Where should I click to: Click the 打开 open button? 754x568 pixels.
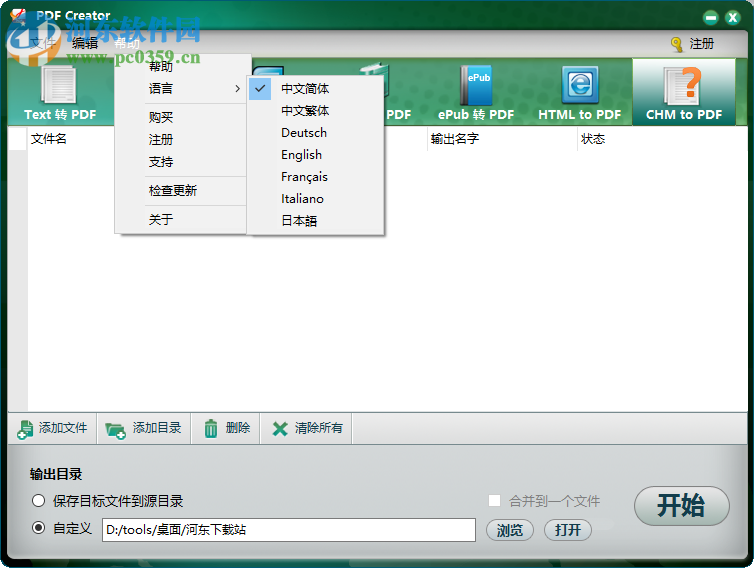[x=567, y=530]
